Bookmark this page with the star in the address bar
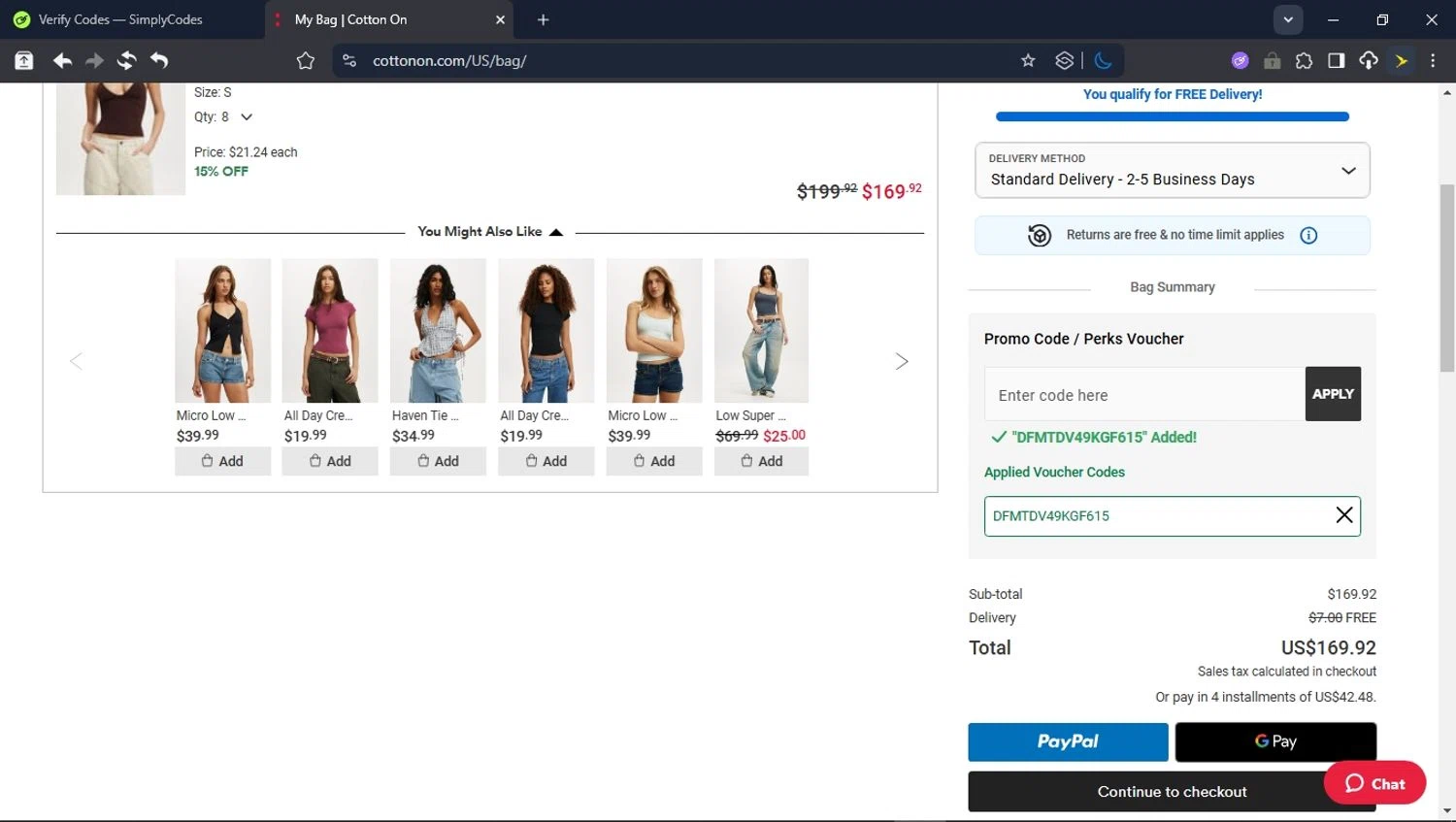1456x822 pixels. pos(1028,61)
